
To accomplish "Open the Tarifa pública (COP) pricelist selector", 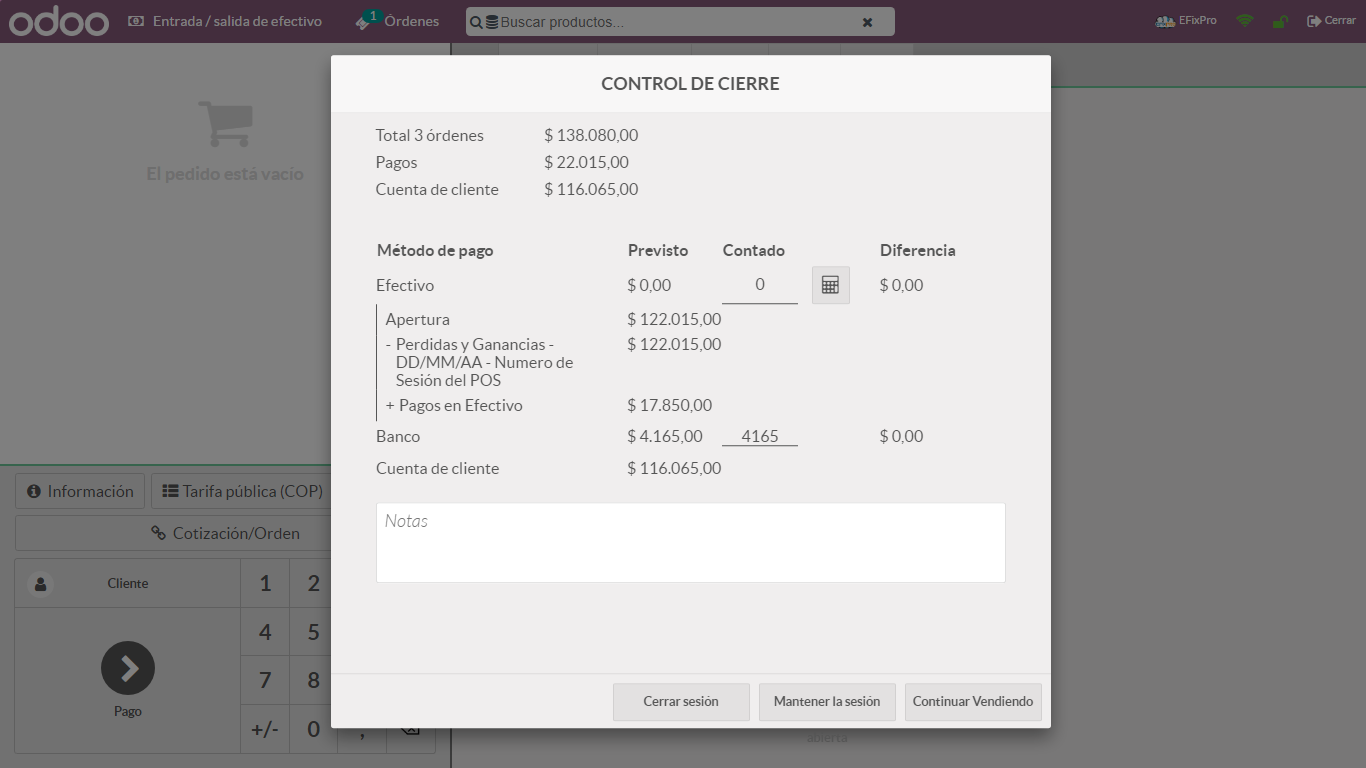I will 243,492.
